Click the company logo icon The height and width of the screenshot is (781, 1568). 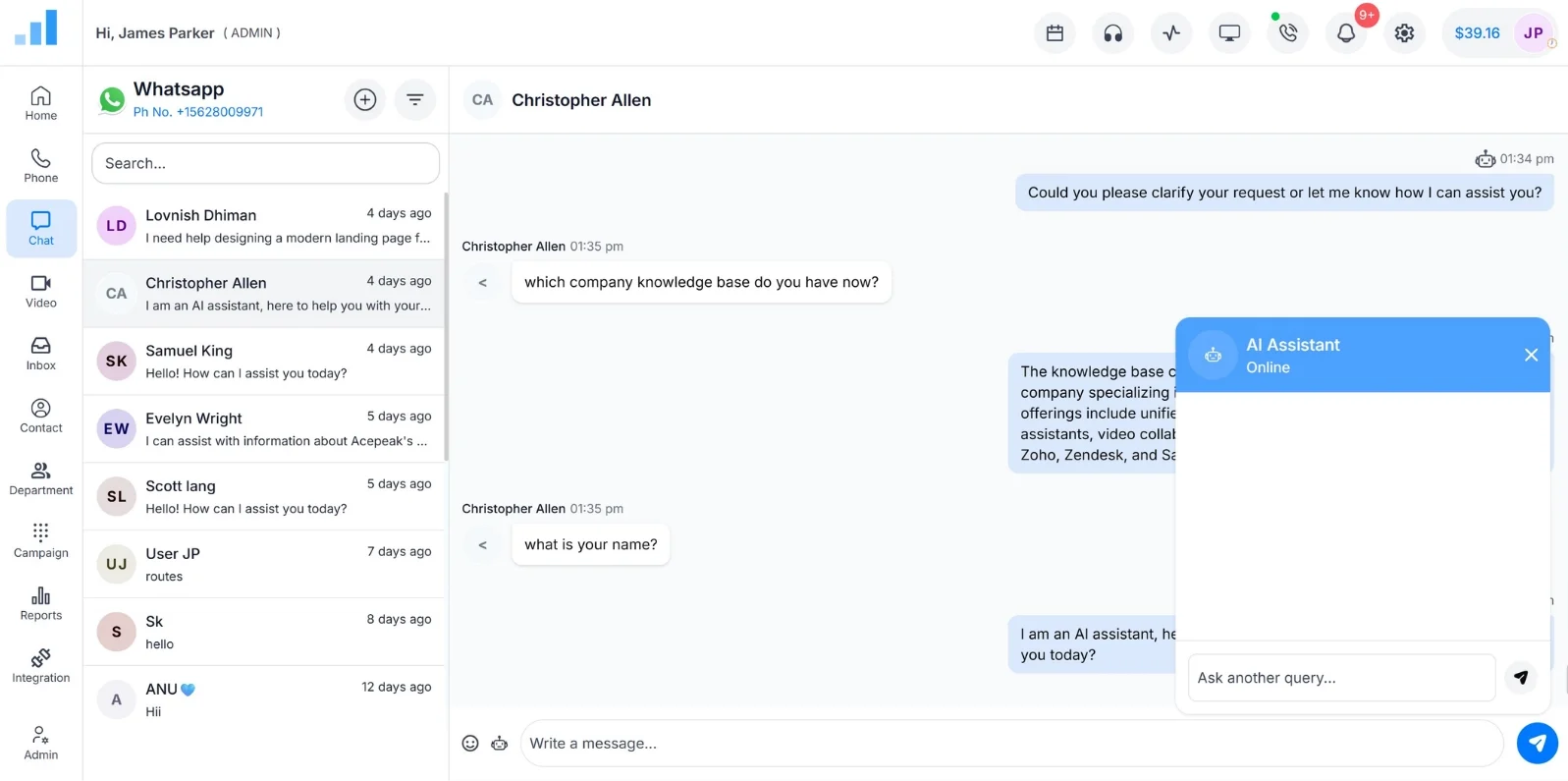coord(36,28)
